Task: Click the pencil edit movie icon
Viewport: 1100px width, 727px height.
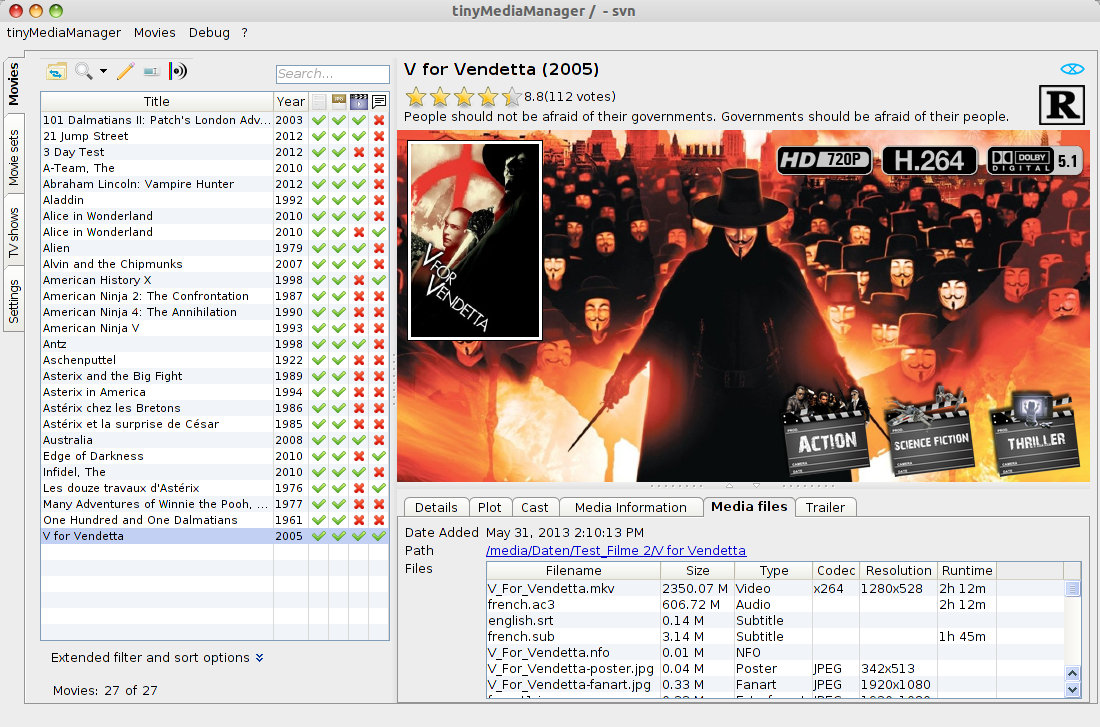Action: [x=126, y=71]
